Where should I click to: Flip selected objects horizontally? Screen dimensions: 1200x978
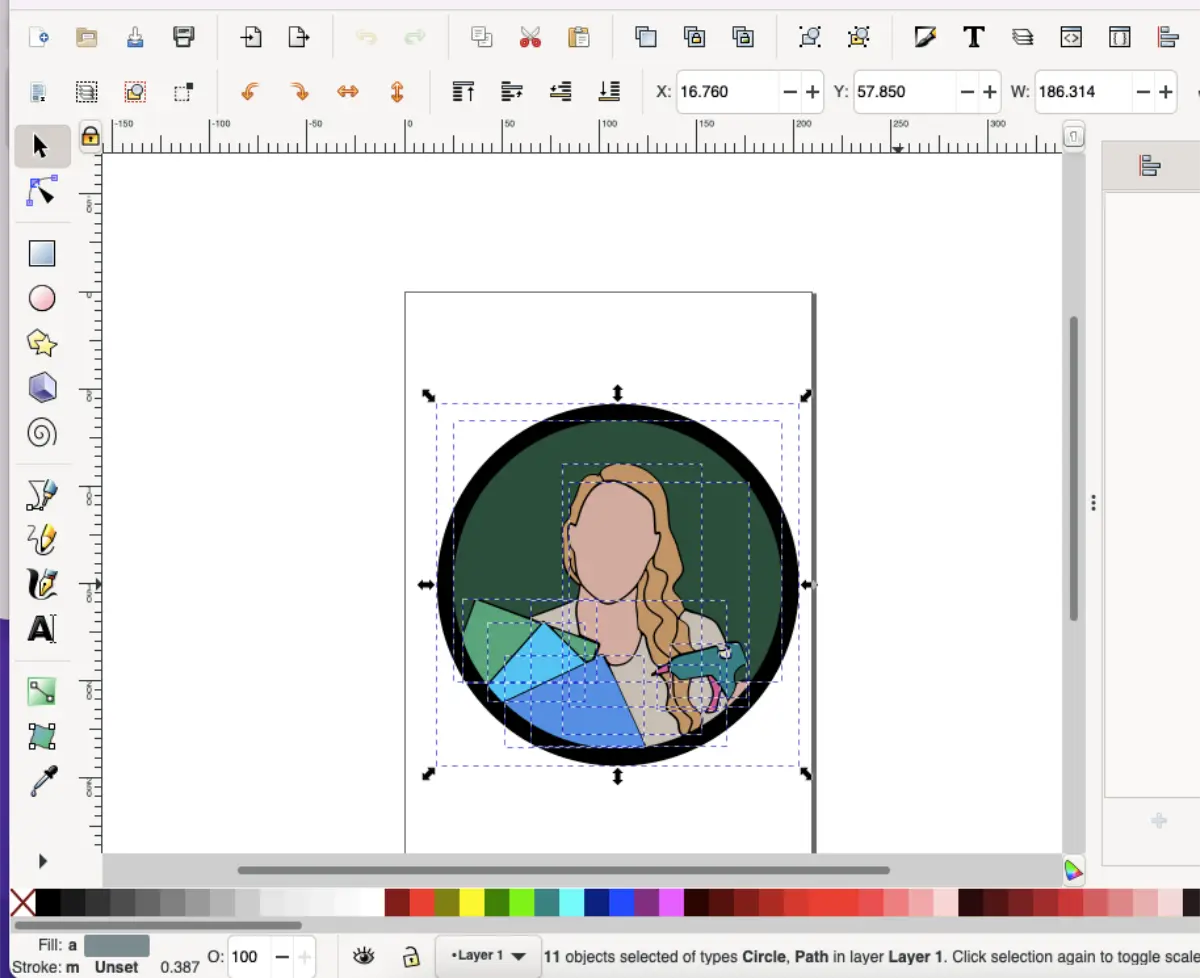click(347, 92)
